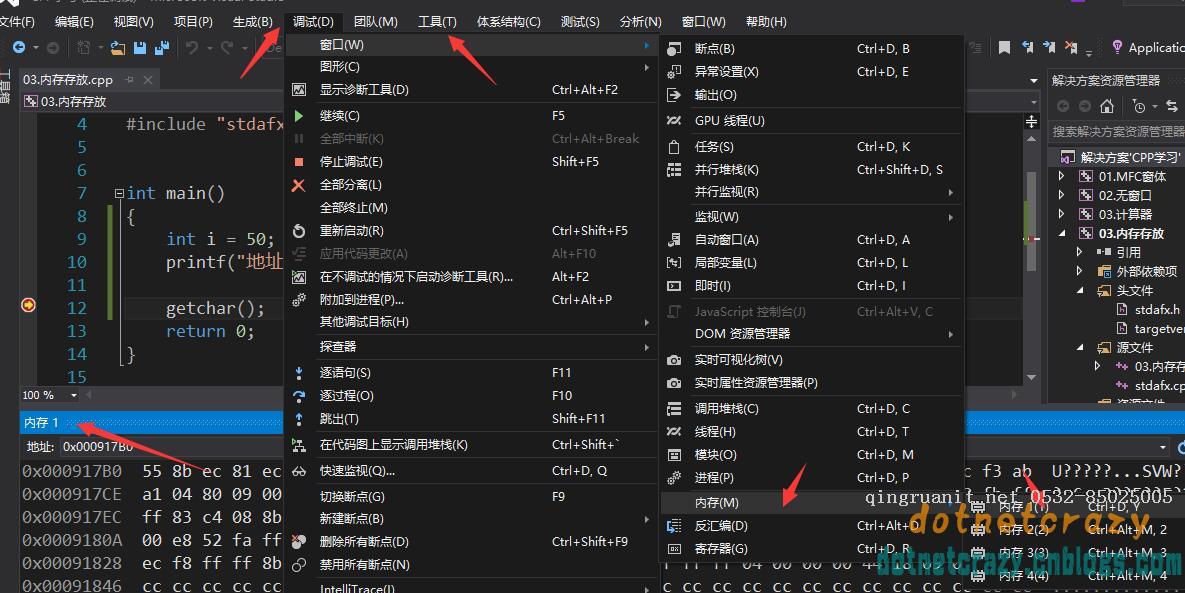Collapse the 03.内存存放 project node
The height and width of the screenshot is (593, 1185).
(x=1062, y=233)
